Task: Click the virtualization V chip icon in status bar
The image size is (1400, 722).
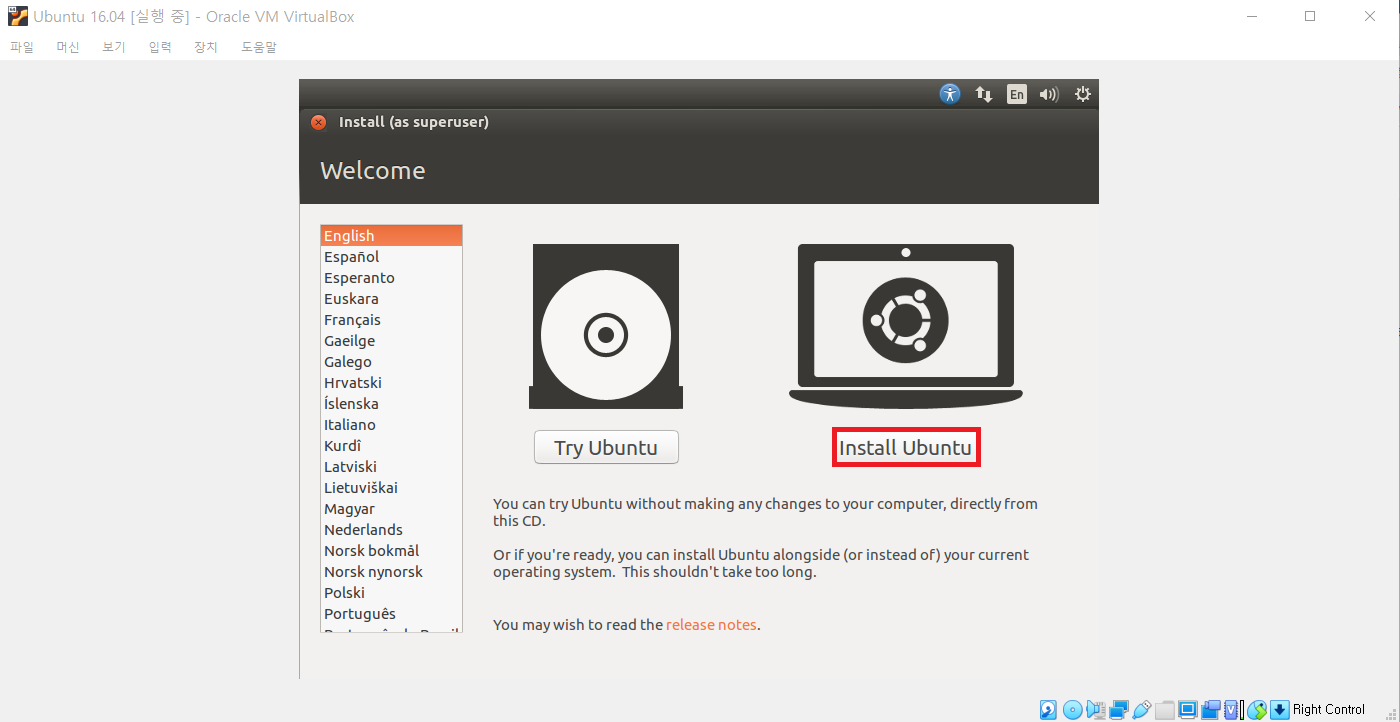Action: [x=1231, y=710]
